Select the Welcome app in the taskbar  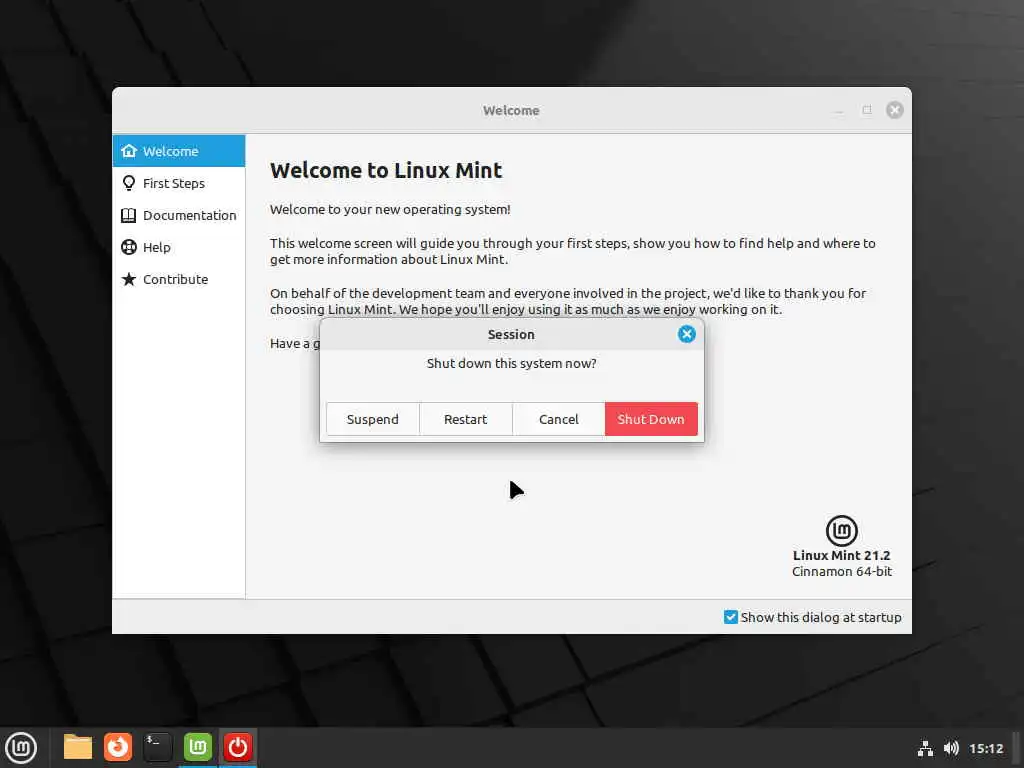(x=197, y=747)
